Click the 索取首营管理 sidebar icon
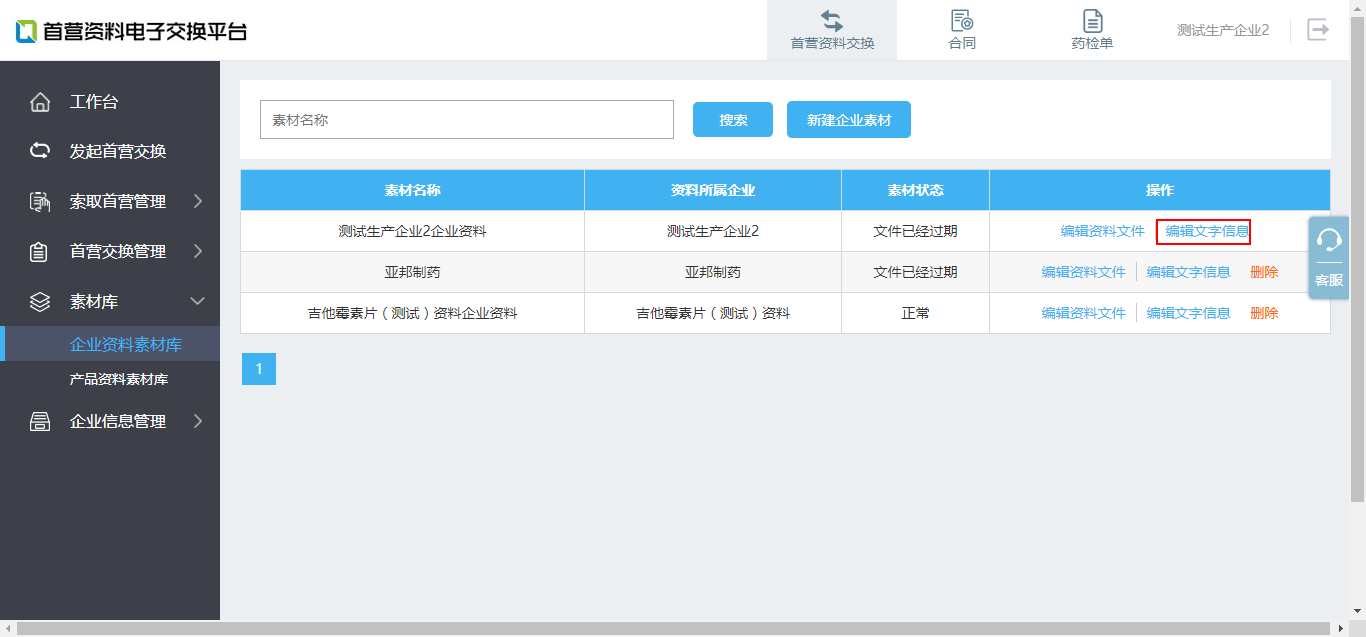The width and height of the screenshot is (1366, 637). click(x=40, y=201)
